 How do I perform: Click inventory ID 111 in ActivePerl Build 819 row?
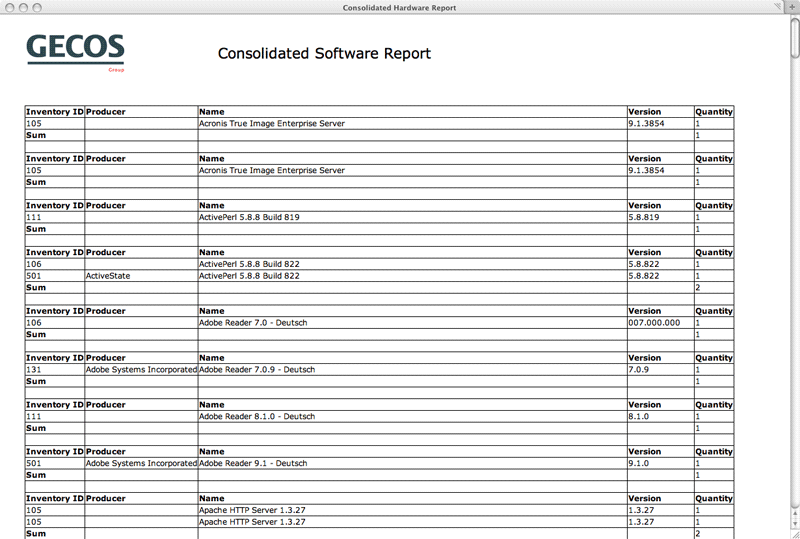point(34,217)
